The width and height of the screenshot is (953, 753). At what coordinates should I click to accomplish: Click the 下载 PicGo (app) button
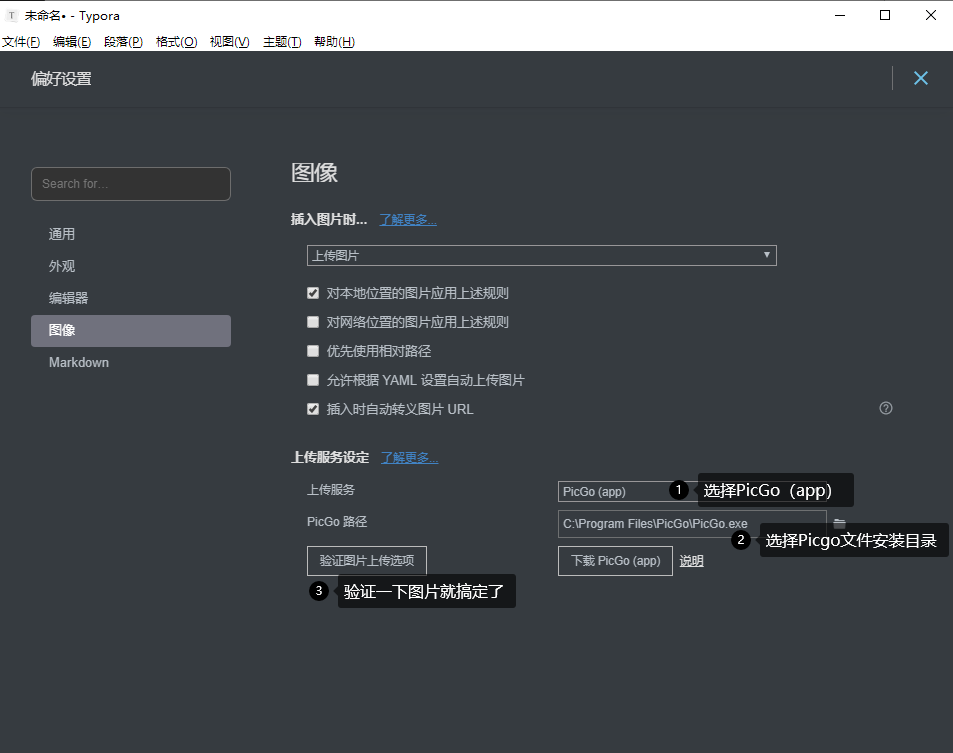(x=615, y=560)
